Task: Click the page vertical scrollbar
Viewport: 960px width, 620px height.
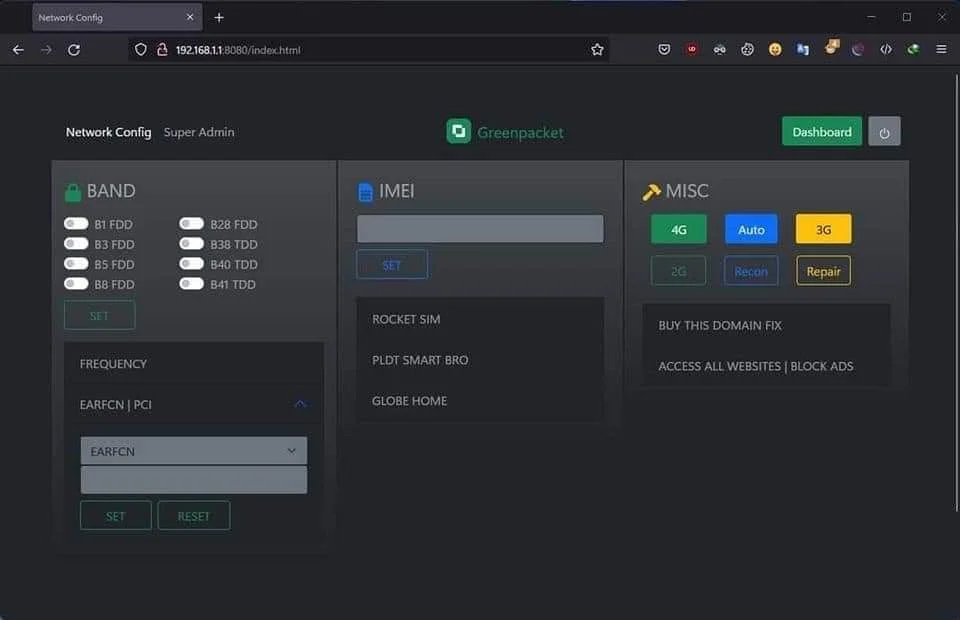Action: (956, 293)
